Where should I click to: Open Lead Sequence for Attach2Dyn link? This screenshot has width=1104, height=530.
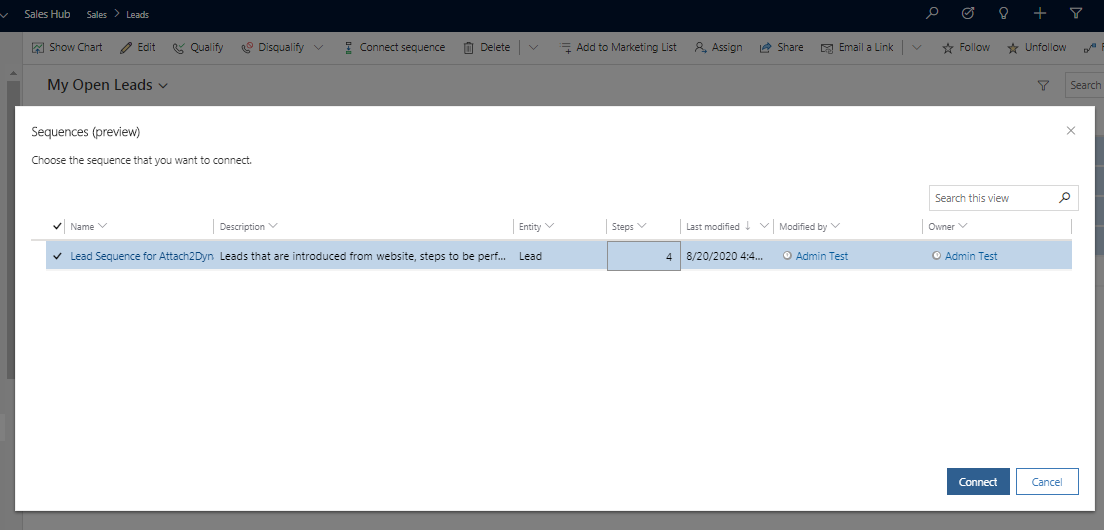(x=141, y=256)
